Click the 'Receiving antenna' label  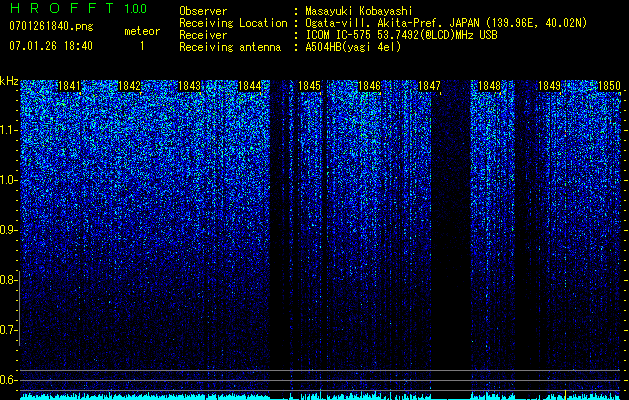point(230,47)
